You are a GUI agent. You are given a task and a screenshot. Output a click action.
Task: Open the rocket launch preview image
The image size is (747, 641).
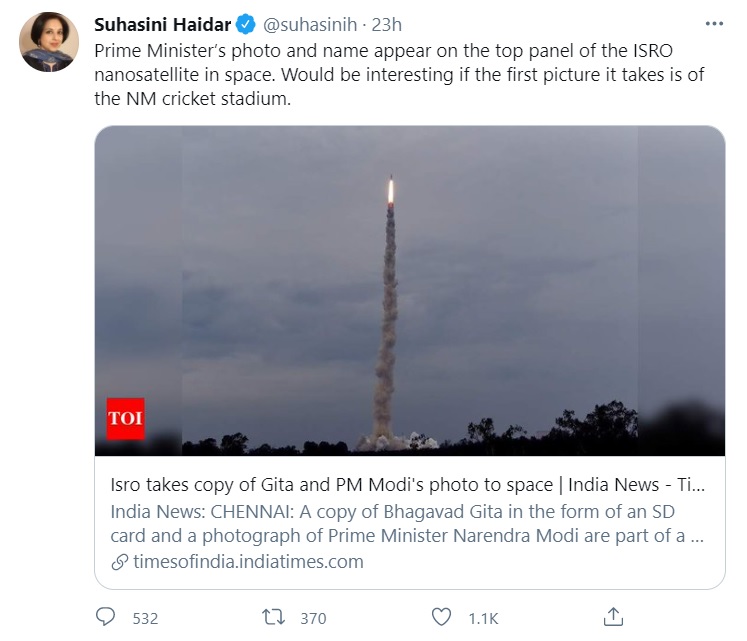tap(409, 290)
